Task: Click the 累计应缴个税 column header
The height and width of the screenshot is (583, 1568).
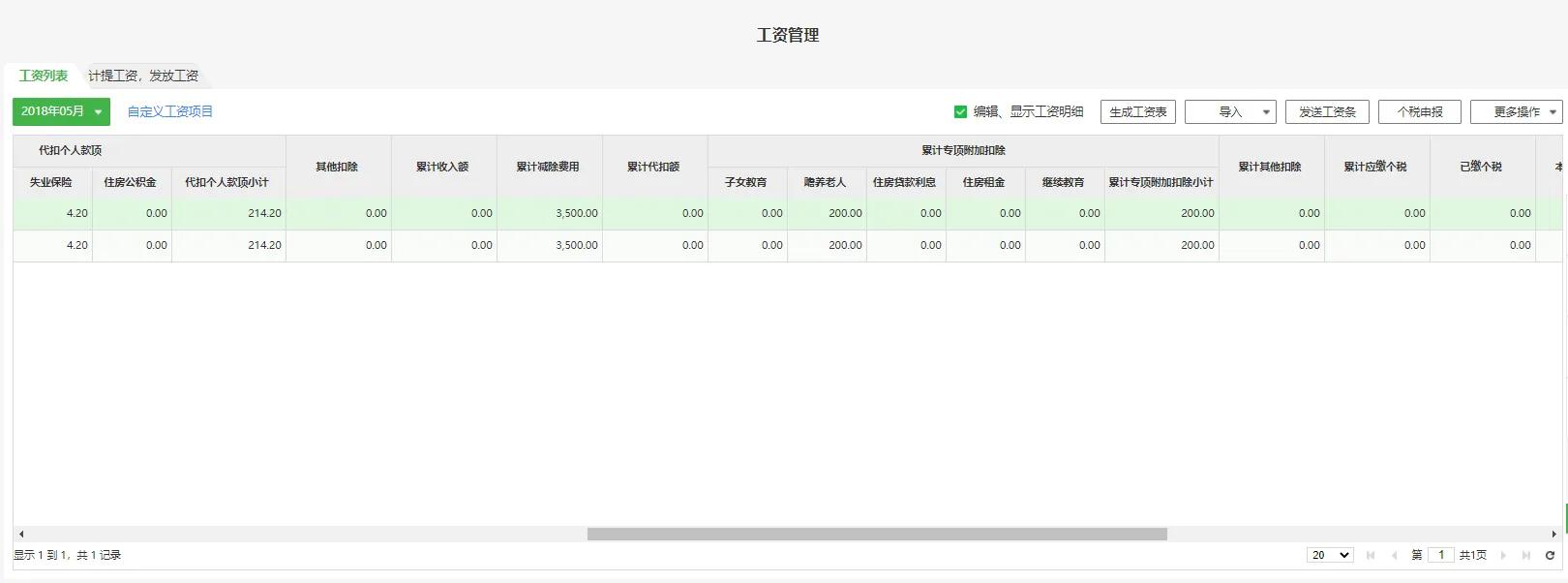Action: pyautogui.click(x=1376, y=167)
